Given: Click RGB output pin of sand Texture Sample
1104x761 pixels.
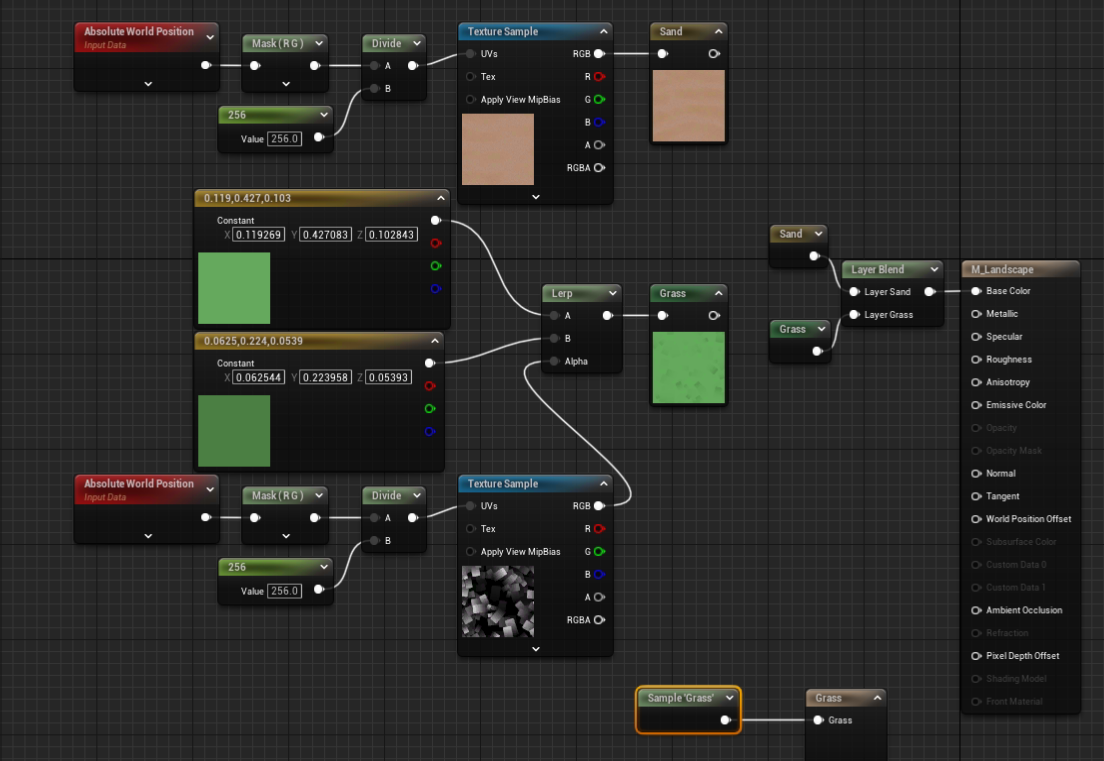Looking at the screenshot, I should pos(599,54).
